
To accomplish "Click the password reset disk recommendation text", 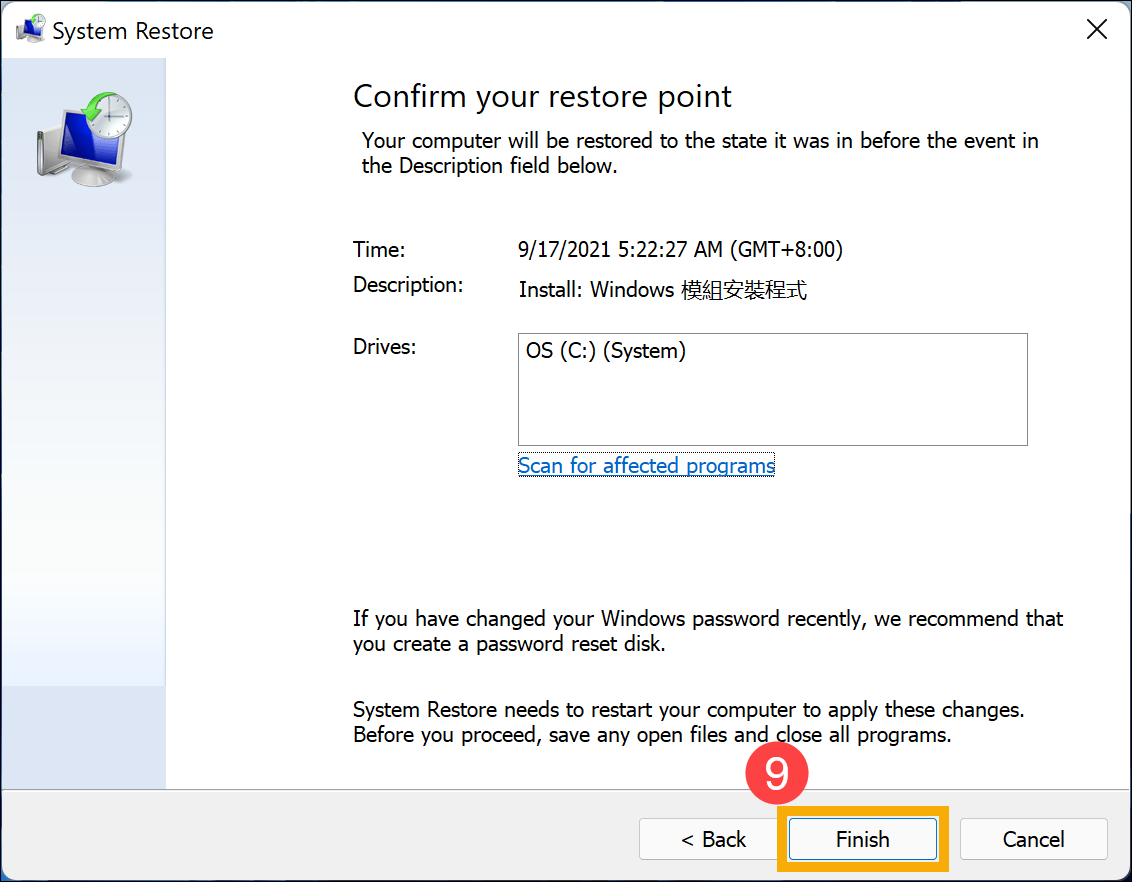I will point(707,631).
